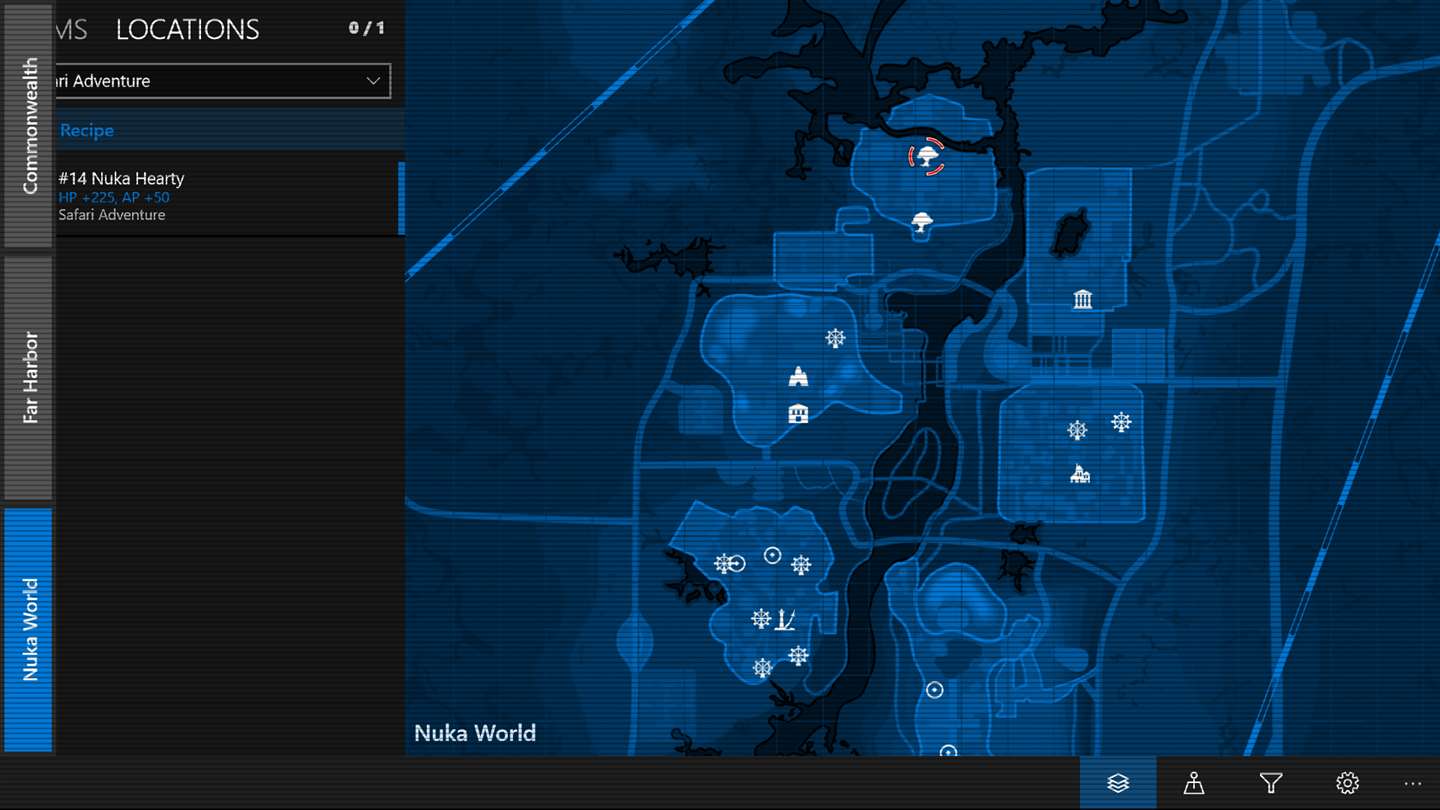The height and width of the screenshot is (810, 1440).
Task: Select the ferris wheel right of the lone circle marker
Action: (801, 565)
